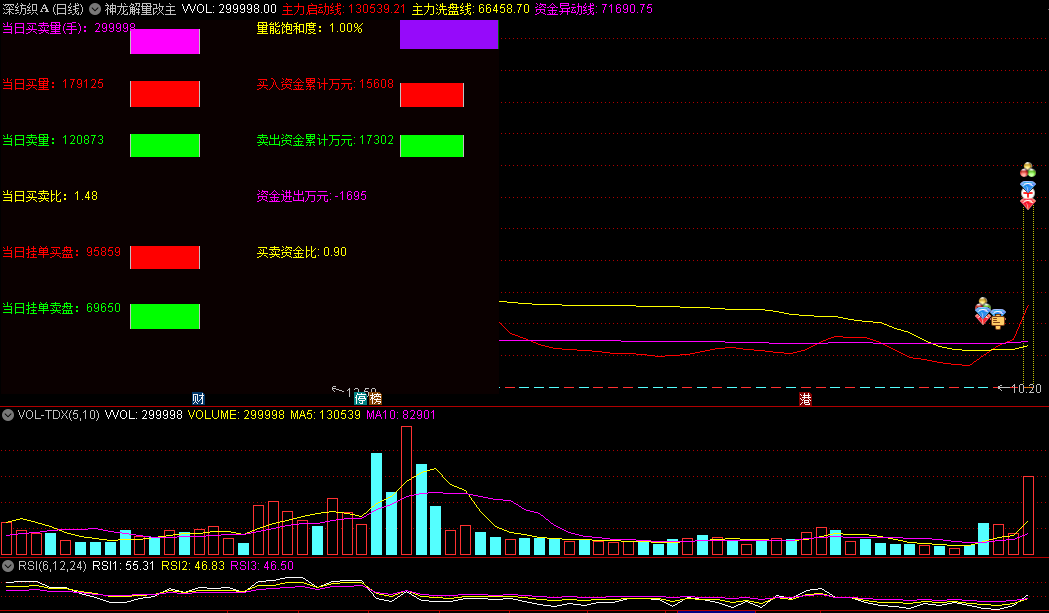Click the 当日卖量: 120873 text
This screenshot has height=613, width=1049.
pyautogui.click(x=53, y=140)
